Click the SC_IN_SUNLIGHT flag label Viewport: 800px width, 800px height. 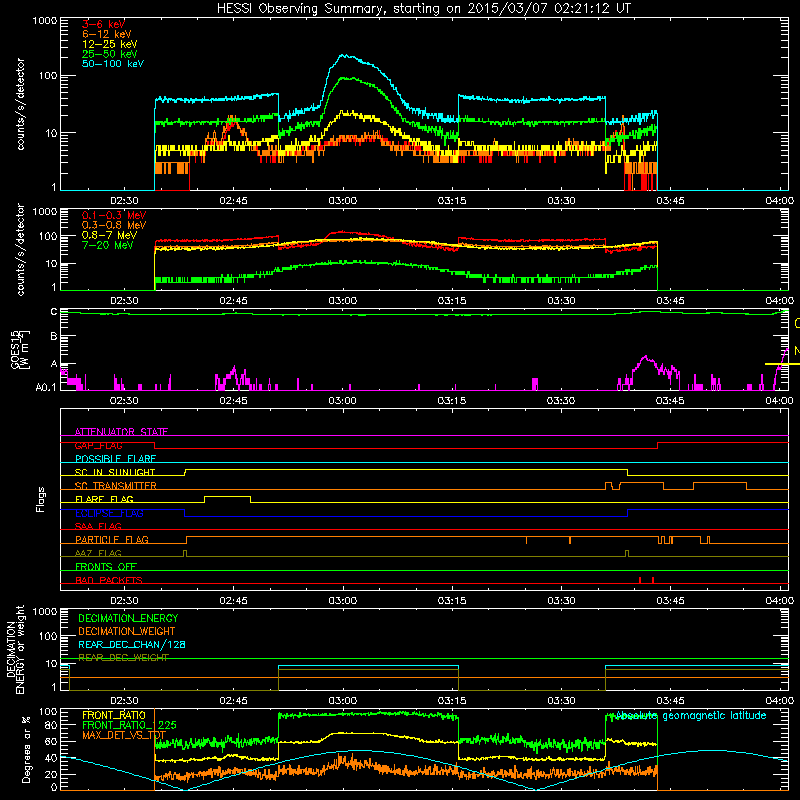115,472
